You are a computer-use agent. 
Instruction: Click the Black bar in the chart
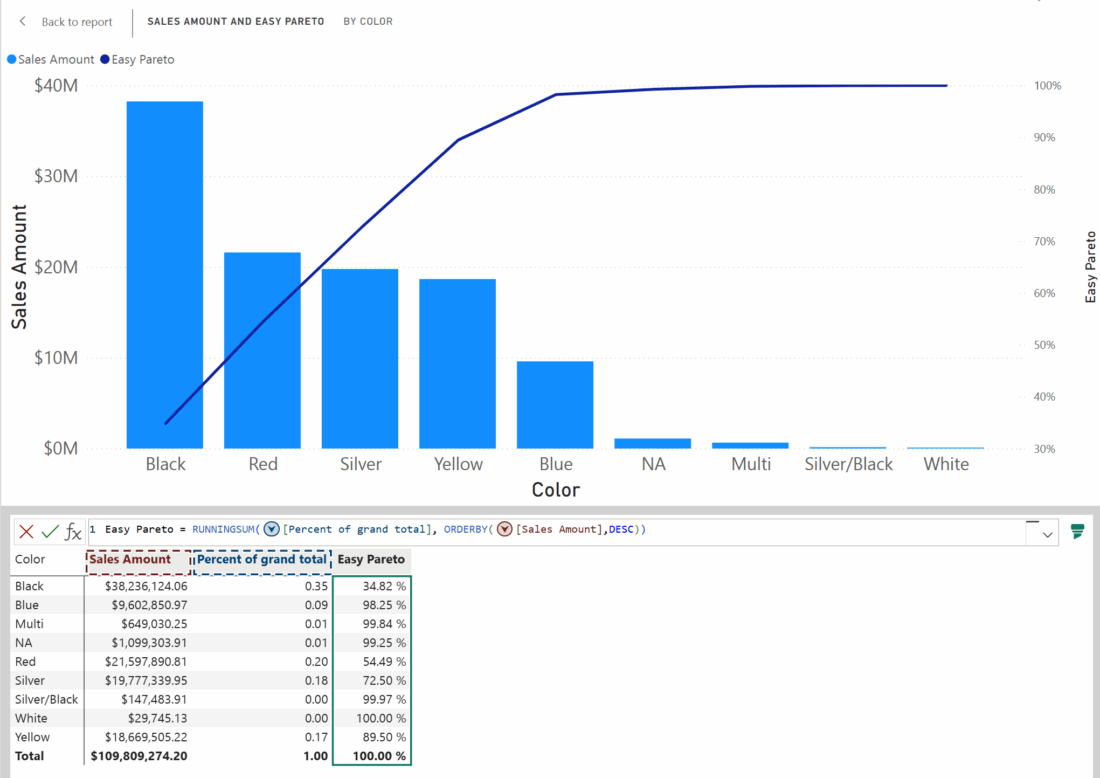pos(165,274)
